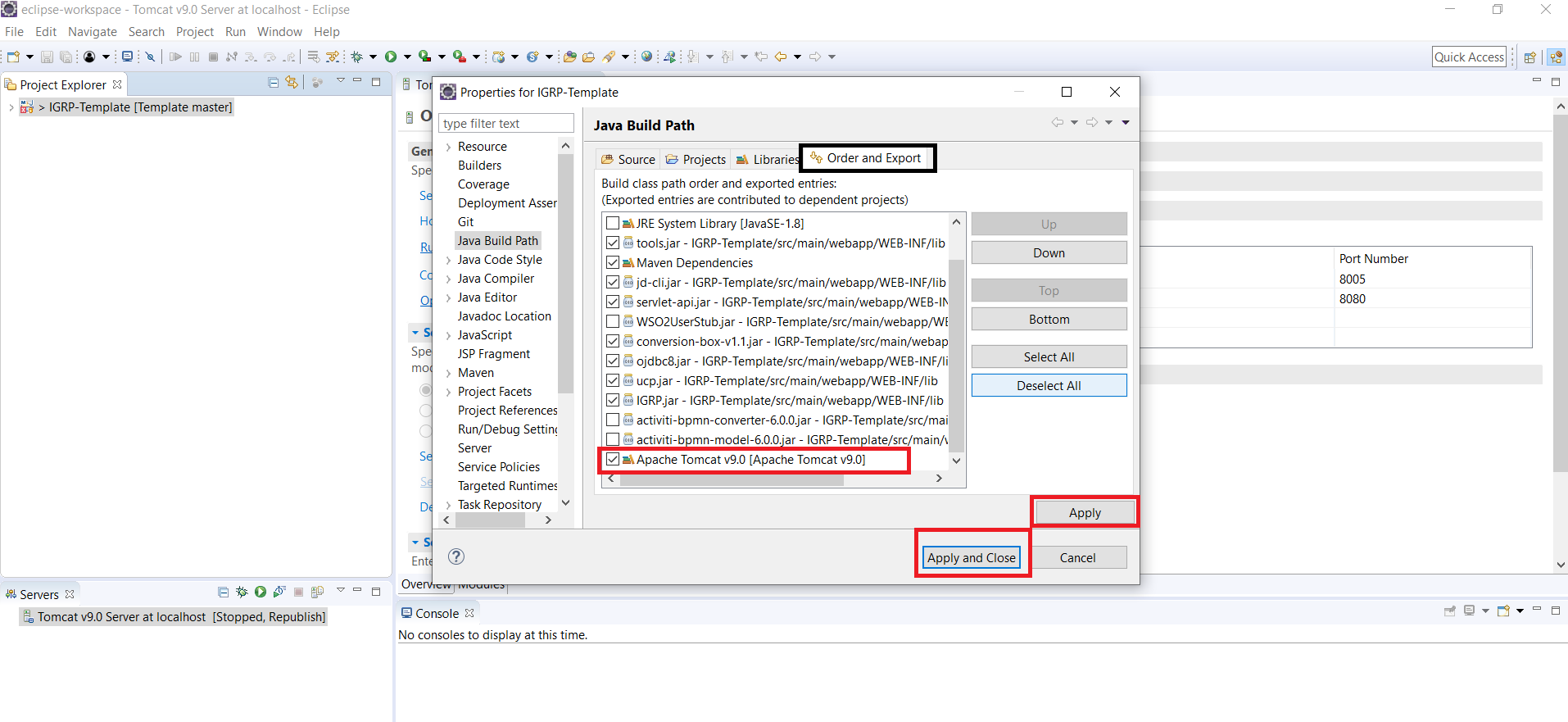Check the JRE System Library checkbox
Viewport: 1568px width, 722px height.
613,223
